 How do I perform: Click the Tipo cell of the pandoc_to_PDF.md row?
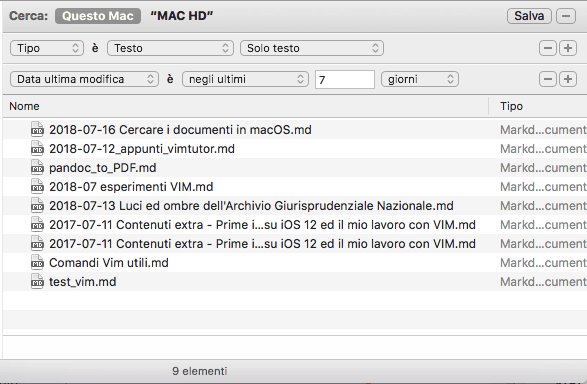pos(543,168)
